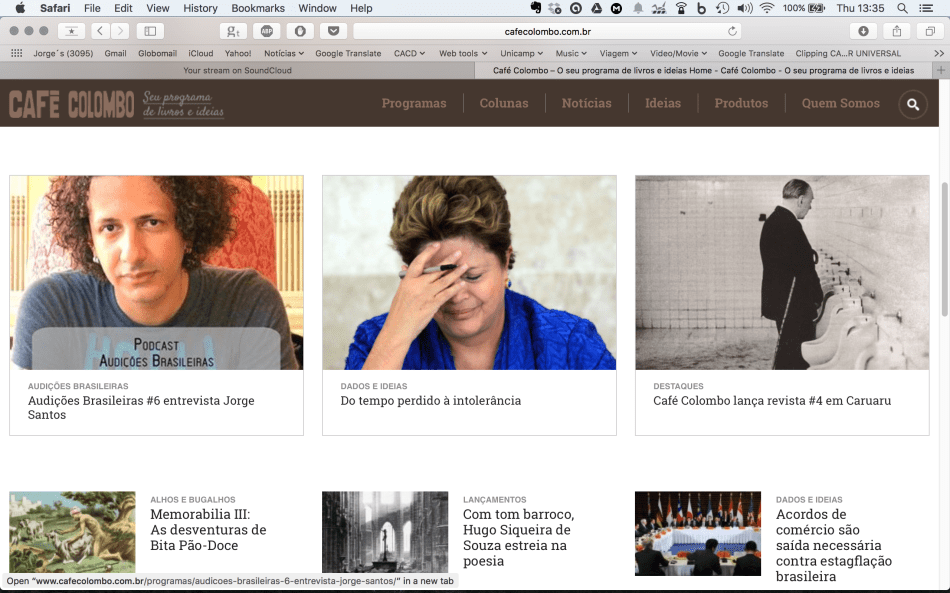This screenshot has width=950, height=593.
Task: Open the search magnifier on Café Colombo site
Action: coord(912,103)
